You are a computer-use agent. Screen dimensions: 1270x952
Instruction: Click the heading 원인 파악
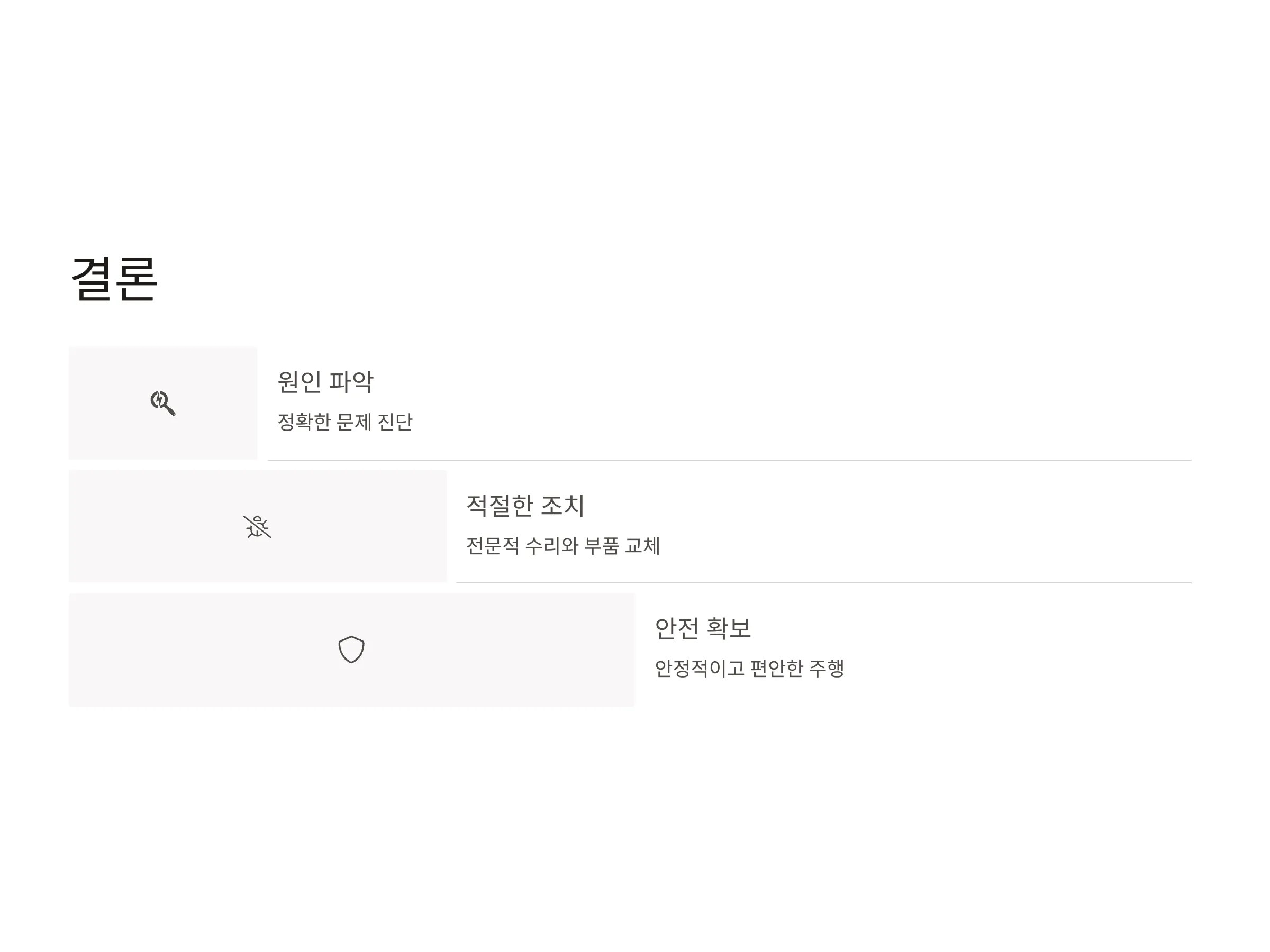point(325,382)
